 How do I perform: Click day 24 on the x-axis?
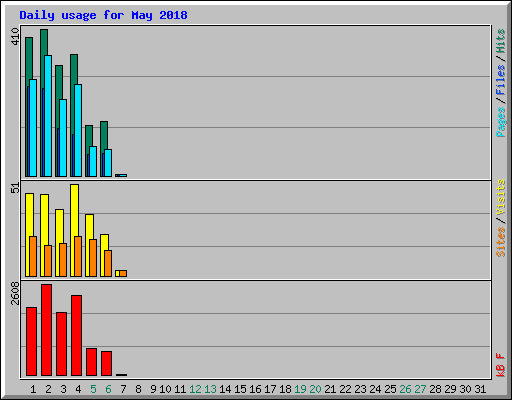point(375,389)
